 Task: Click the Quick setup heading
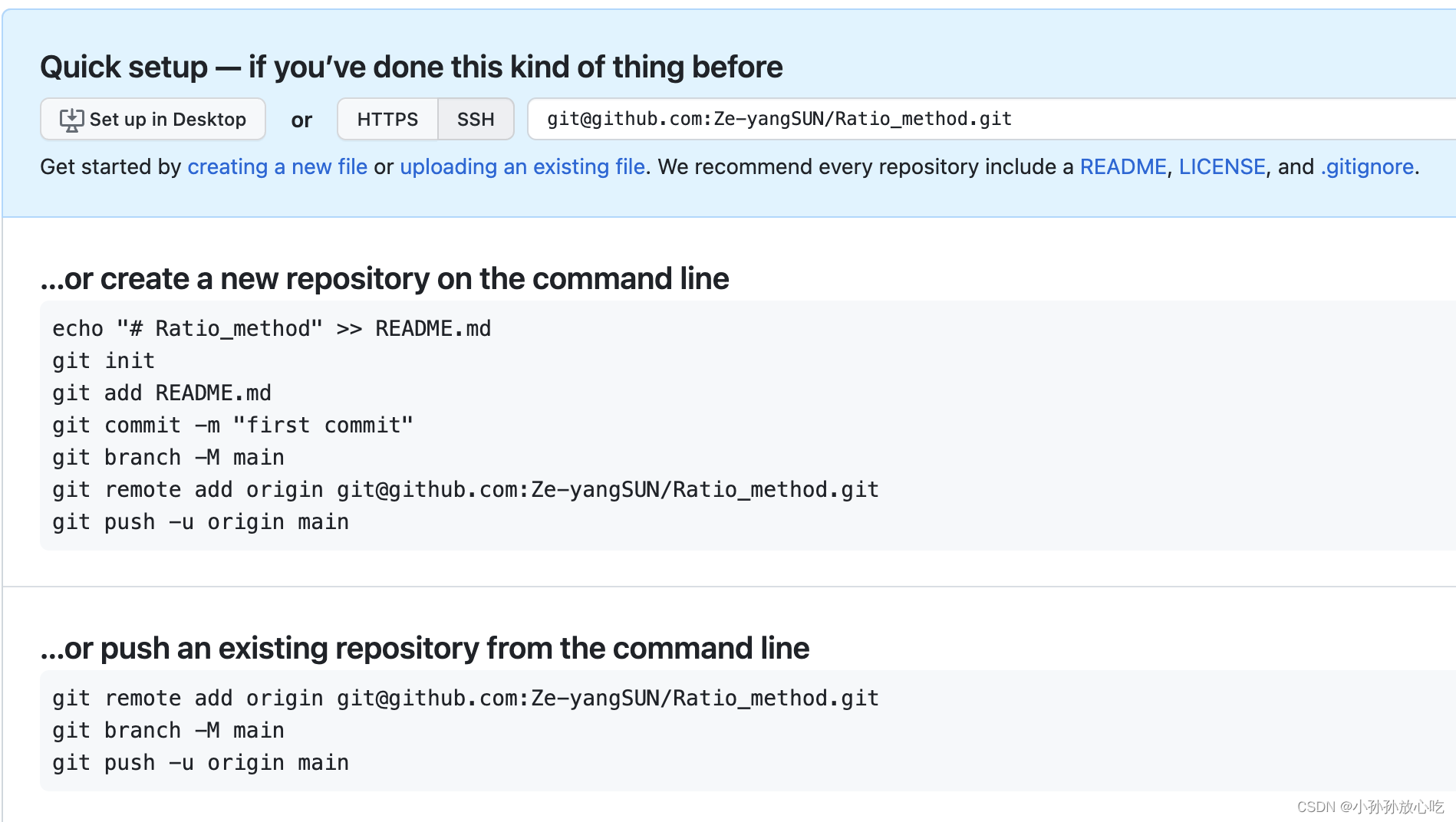(411, 67)
